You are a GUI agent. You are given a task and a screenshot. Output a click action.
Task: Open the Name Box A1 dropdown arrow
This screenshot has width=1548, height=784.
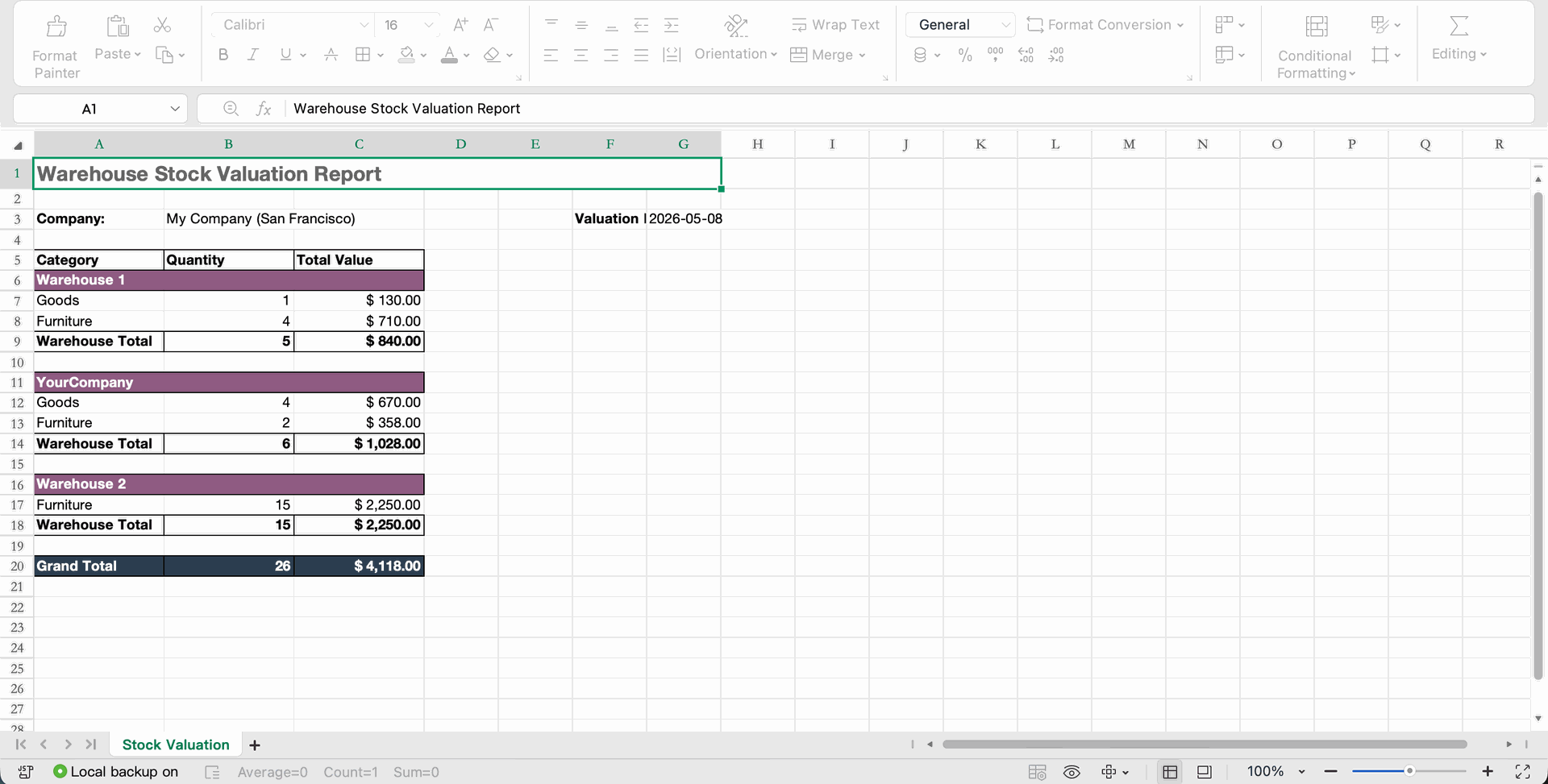click(175, 109)
